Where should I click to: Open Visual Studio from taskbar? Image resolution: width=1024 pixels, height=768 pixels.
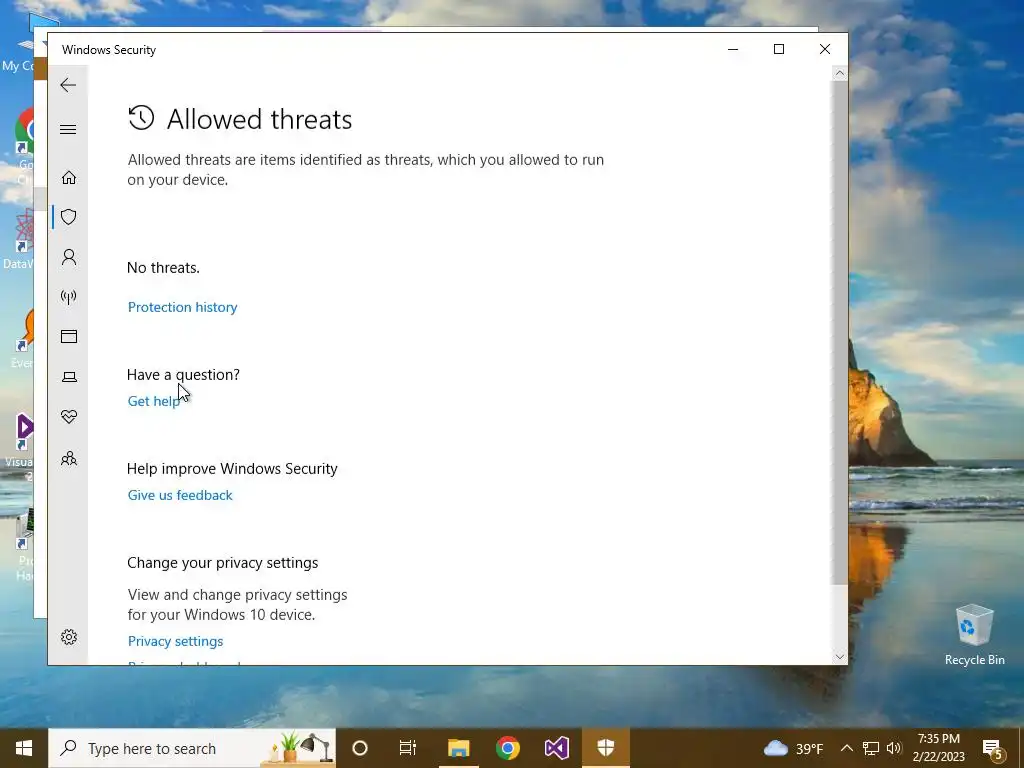point(556,748)
